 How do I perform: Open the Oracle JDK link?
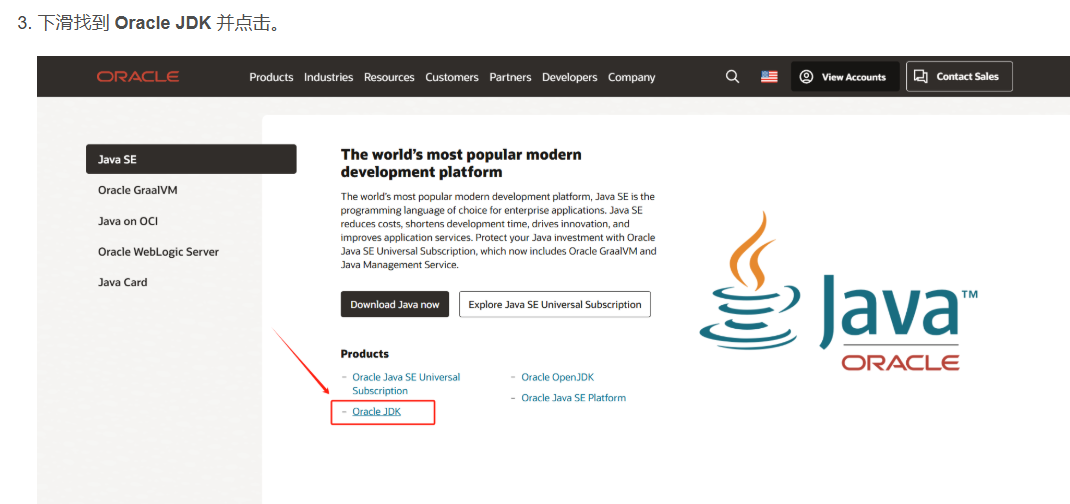(x=376, y=412)
